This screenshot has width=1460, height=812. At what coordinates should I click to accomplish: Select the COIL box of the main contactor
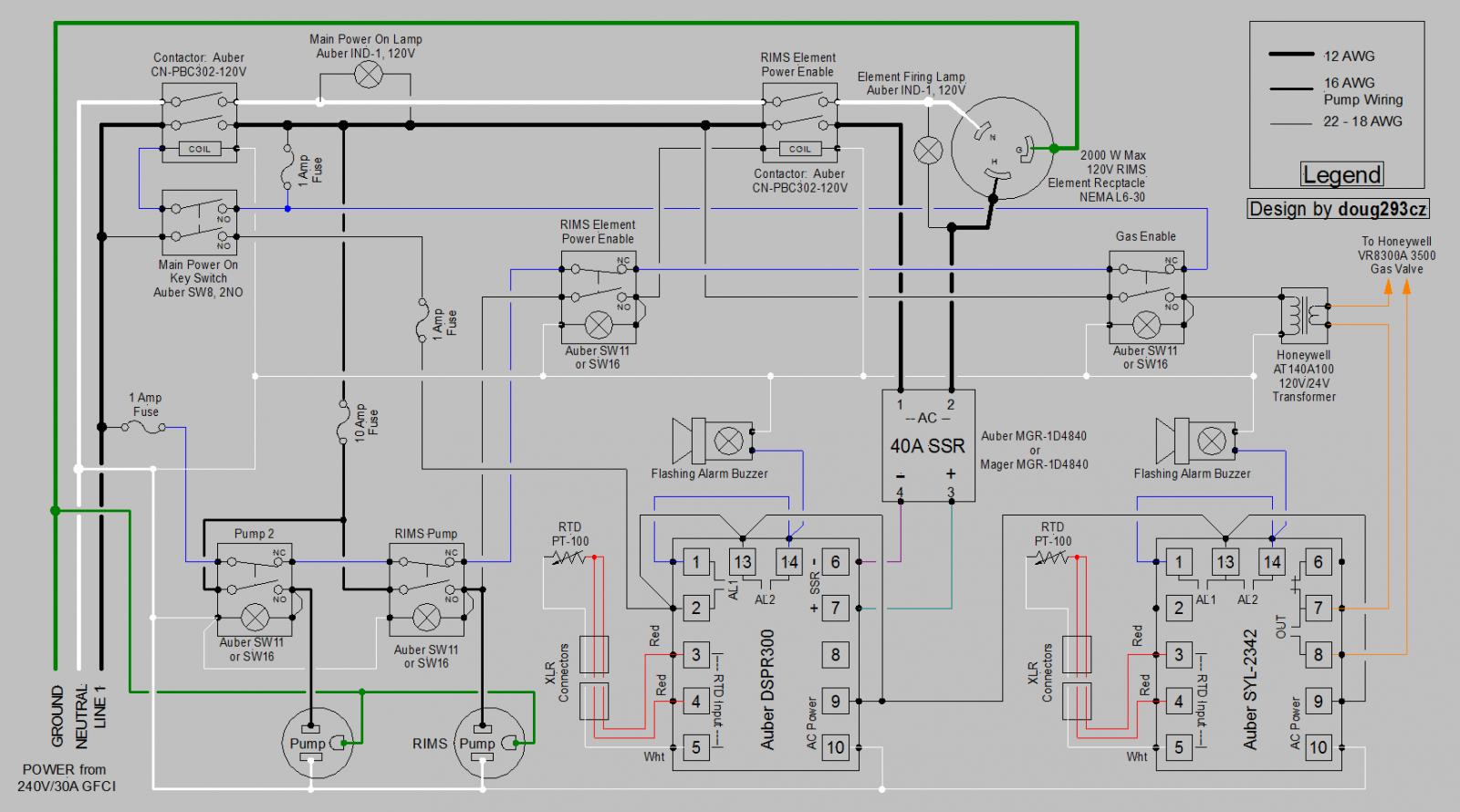pyautogui.click(x=199, y=149)
